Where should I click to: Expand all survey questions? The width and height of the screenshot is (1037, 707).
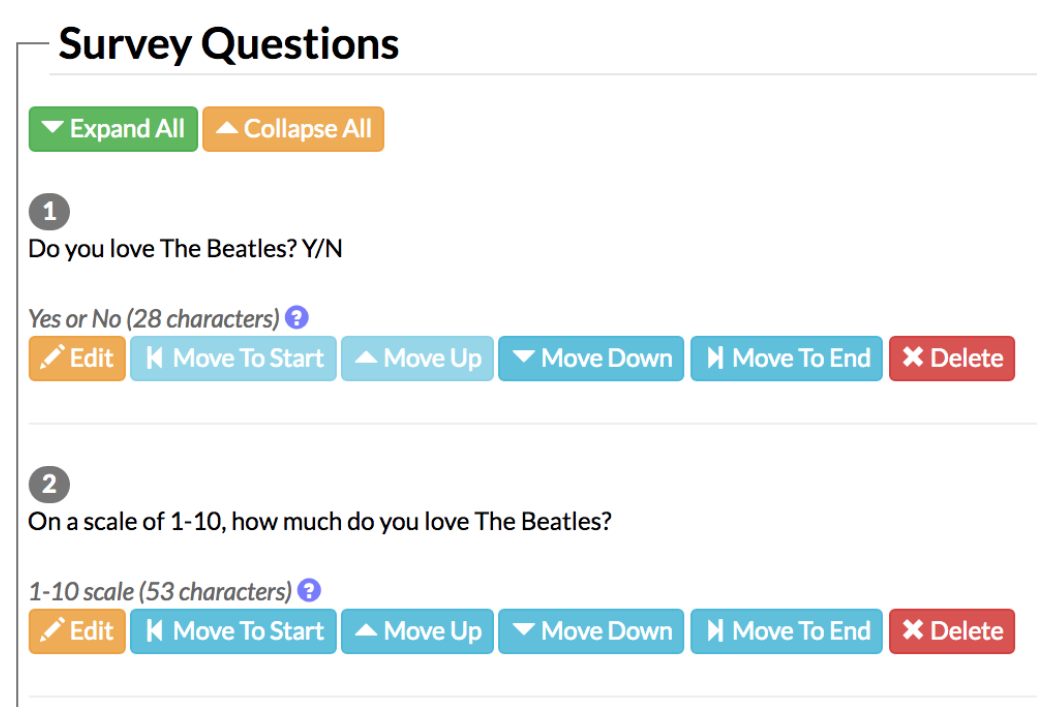click(x=113, y=129)
